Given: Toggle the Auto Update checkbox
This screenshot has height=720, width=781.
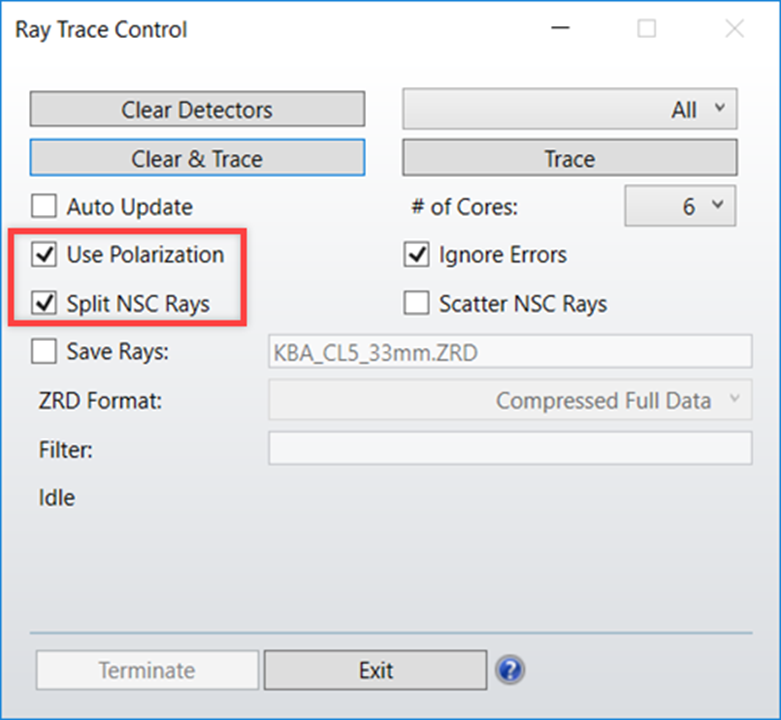Looking at the screenshot, I should tap(44, 208).
